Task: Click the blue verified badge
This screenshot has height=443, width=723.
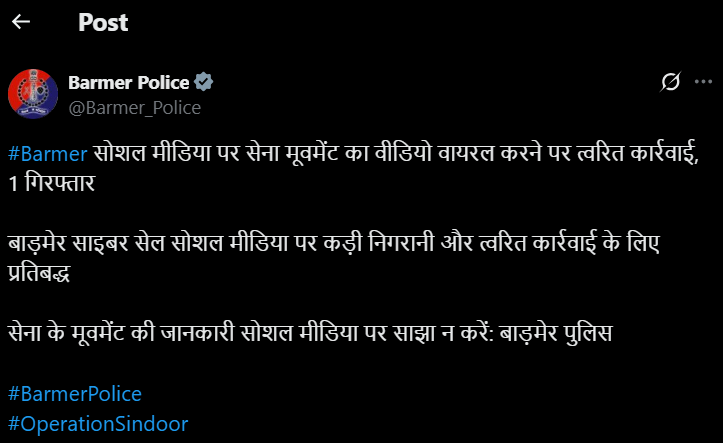Action: pyautogui.click(x=204, y=82)
